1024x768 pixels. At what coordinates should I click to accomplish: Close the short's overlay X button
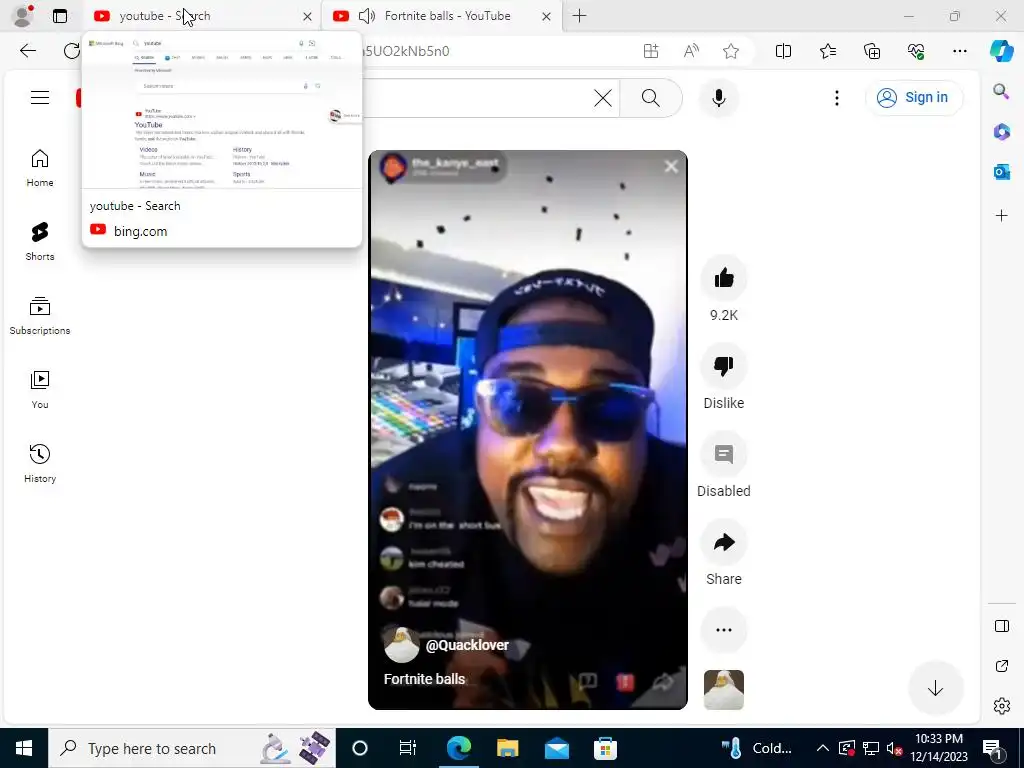(x=671, y=167)
